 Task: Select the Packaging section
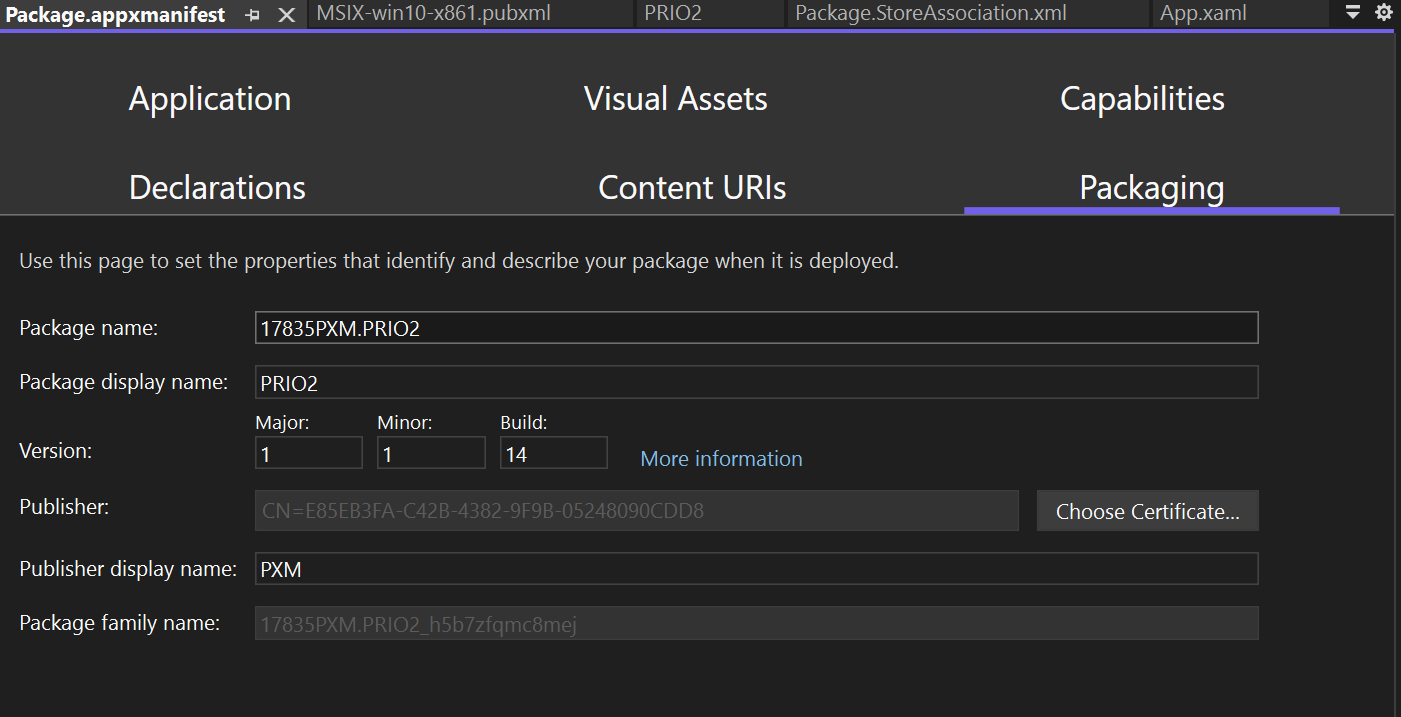(x=1151, y=188)
